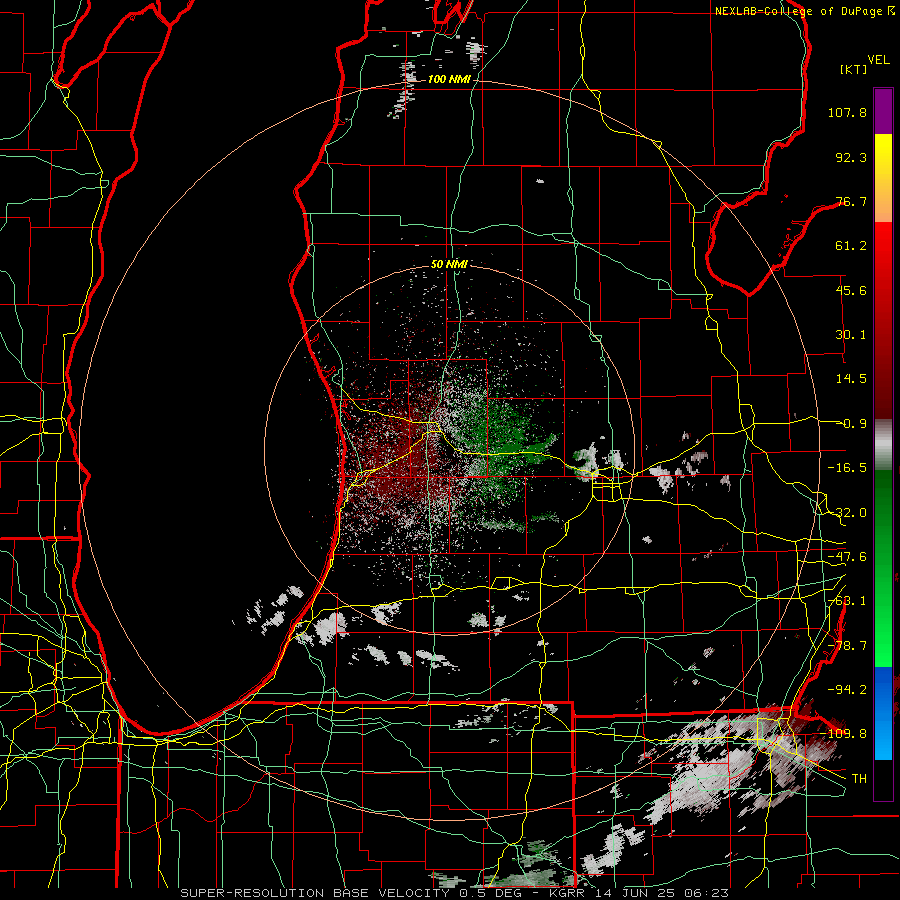Select the 92.3 scale value
The width and height of the screenshot is (900, 900).
[x=851, y=157]
